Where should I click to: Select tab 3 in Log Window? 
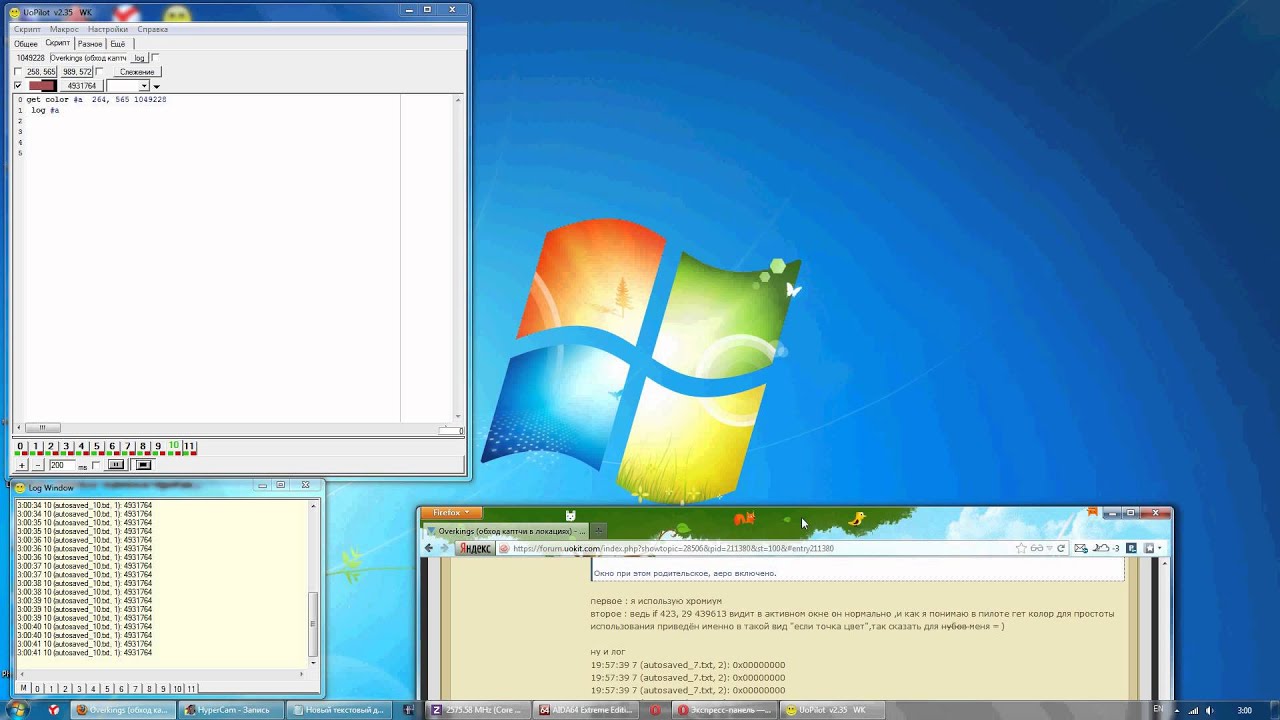click(x=79, y=689)
